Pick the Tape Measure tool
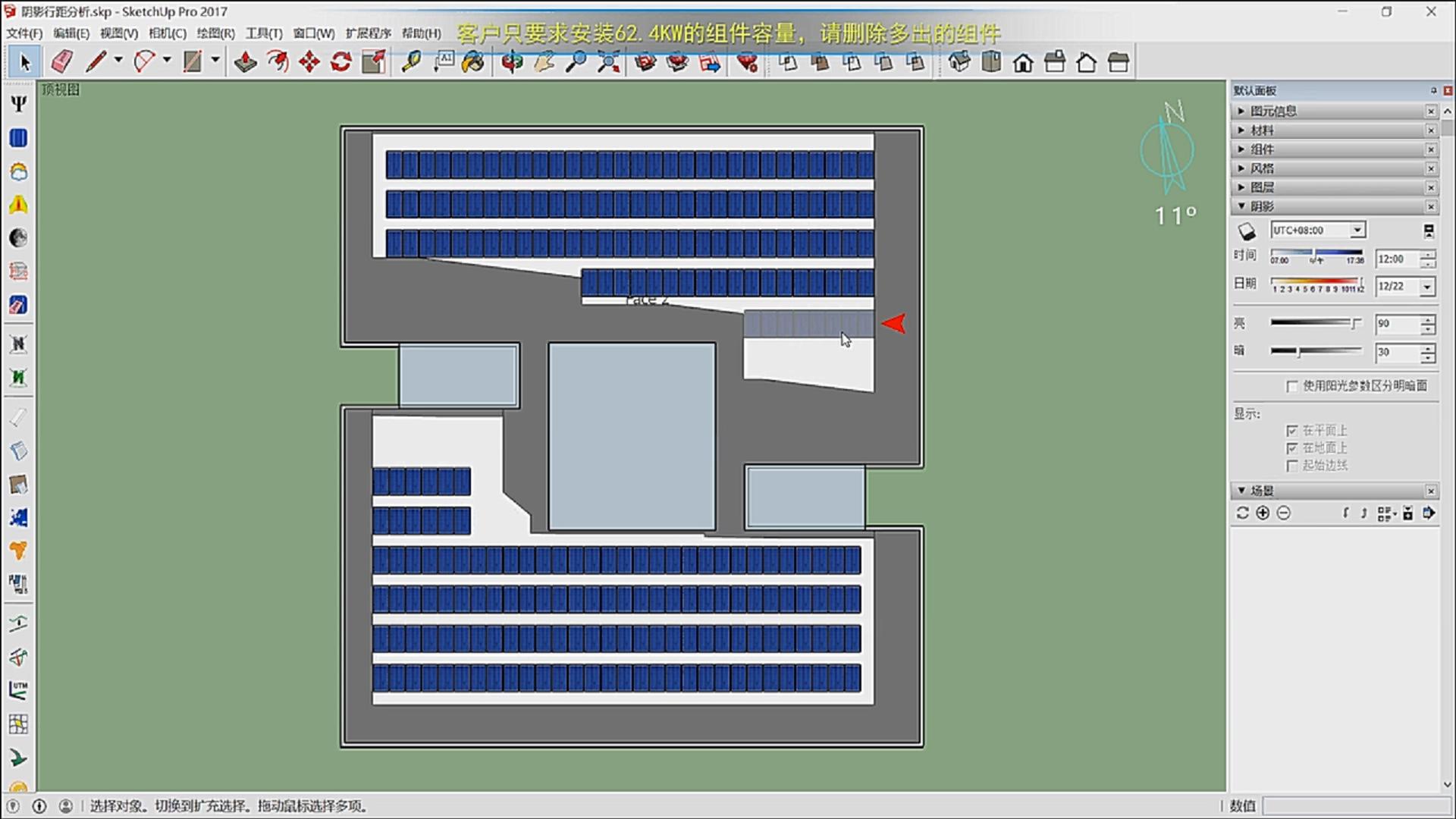Image resolution: width=1456 pixels, height=819 pixels. (x=411, y=62)
